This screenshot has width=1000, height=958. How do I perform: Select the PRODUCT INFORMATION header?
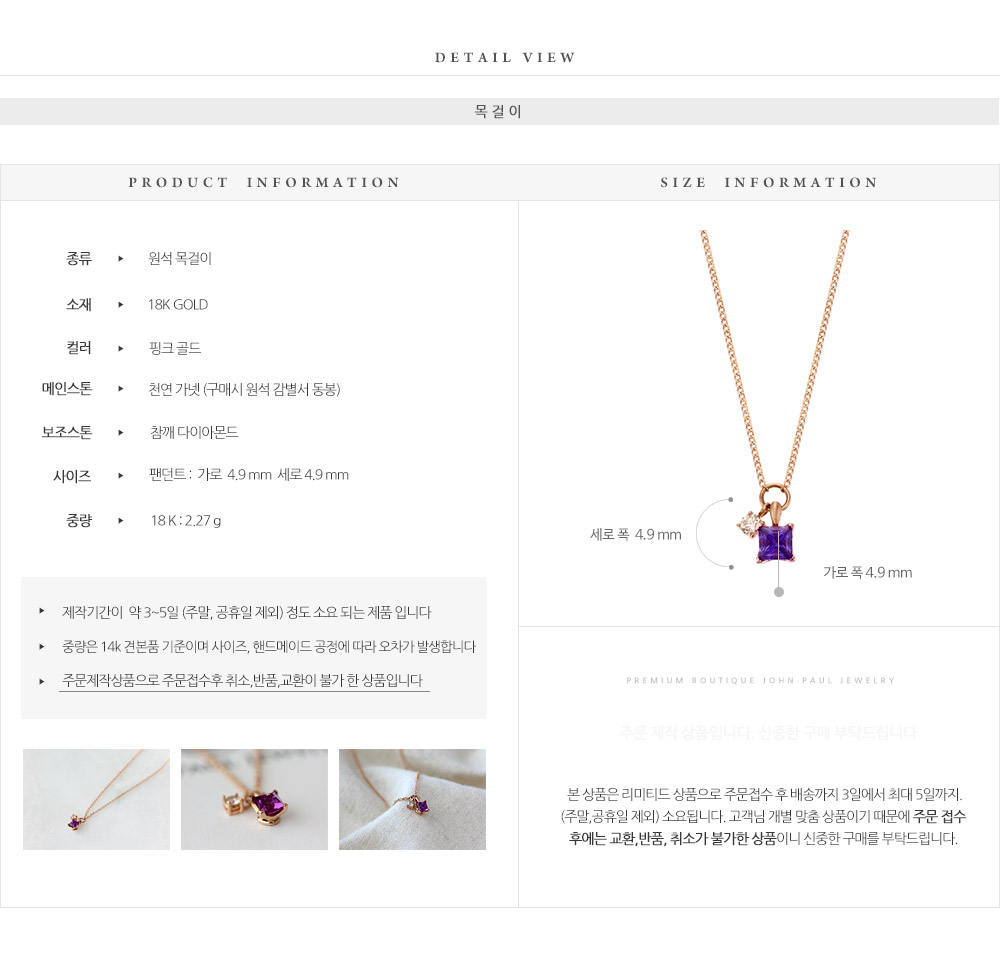click(264, 182)
